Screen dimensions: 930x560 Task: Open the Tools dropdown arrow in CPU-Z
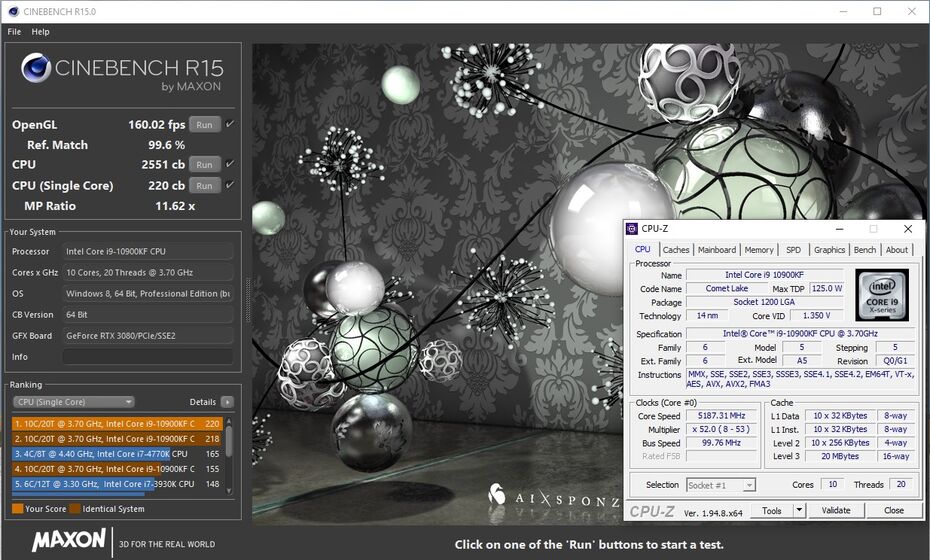pyautogui.click(x=799, y=510)
